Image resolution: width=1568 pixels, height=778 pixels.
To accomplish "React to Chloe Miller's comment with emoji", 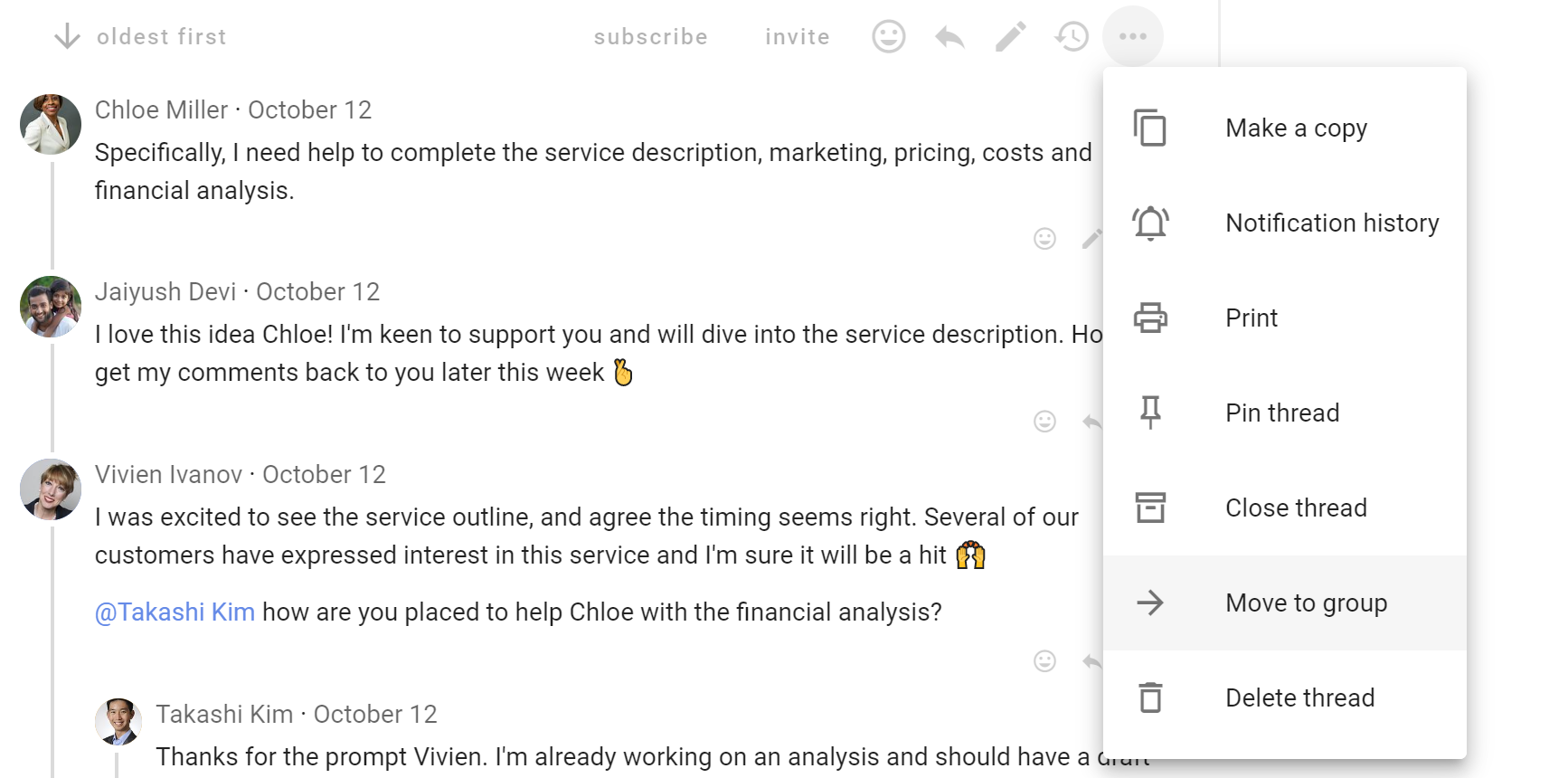I will pyautogui.click(x=1044, y=239).
